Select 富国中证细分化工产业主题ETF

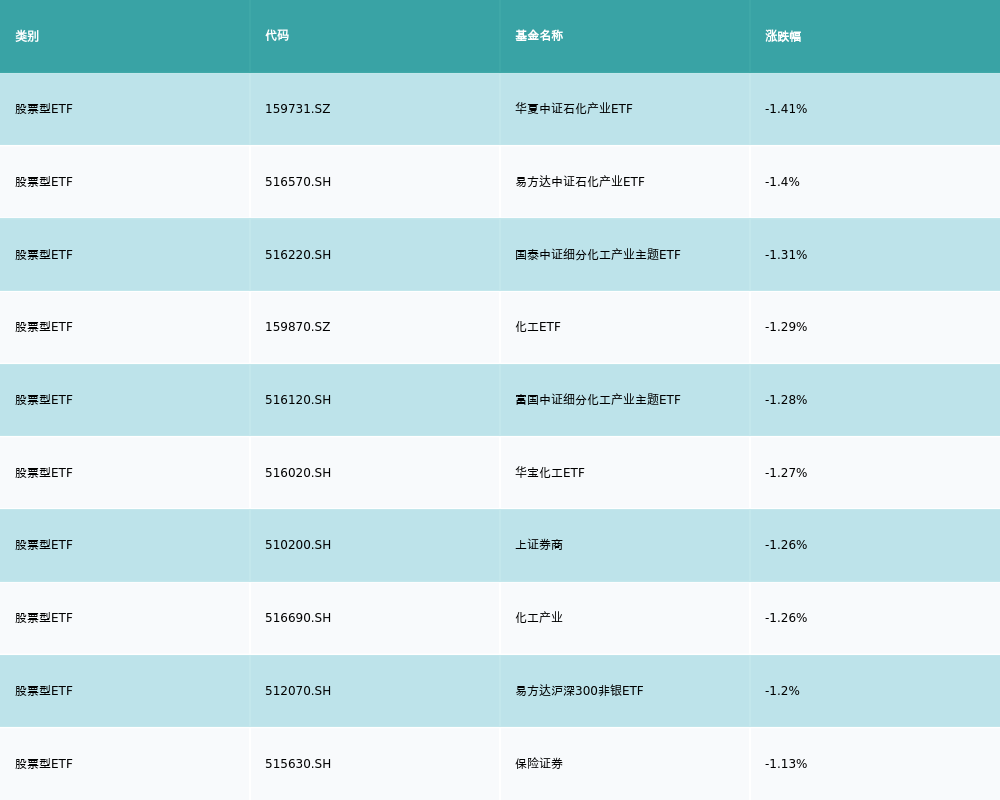[x=597, y=400]
